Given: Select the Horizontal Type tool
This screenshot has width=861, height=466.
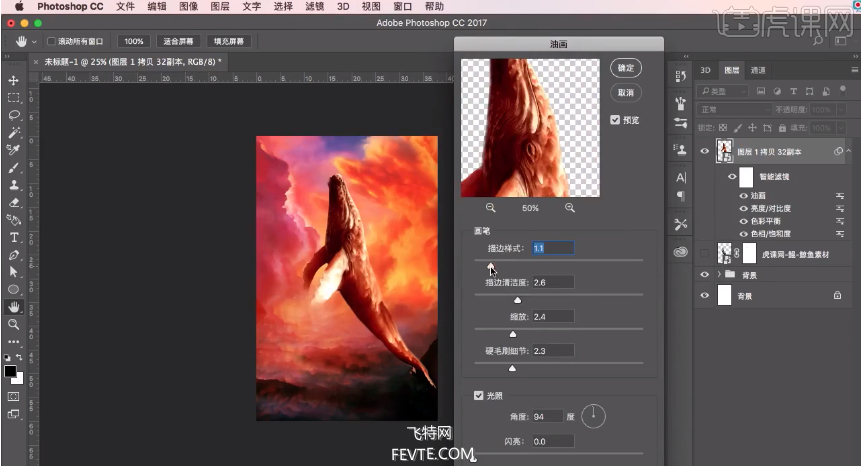Looking at the screenshot, I should pyautogui.click(x=14, y=237).
